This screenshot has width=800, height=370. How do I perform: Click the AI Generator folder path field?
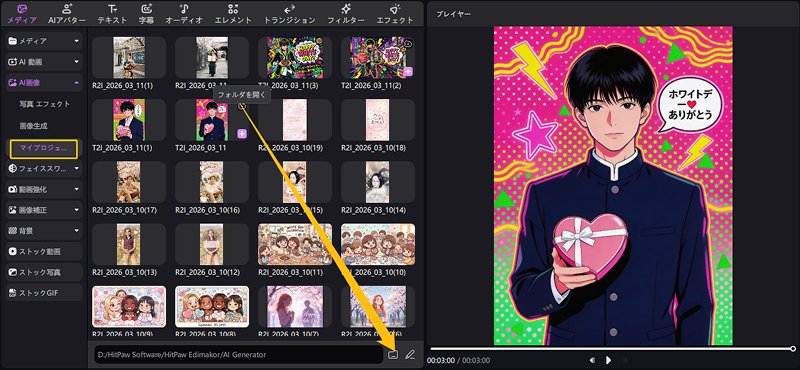point(238,354)
